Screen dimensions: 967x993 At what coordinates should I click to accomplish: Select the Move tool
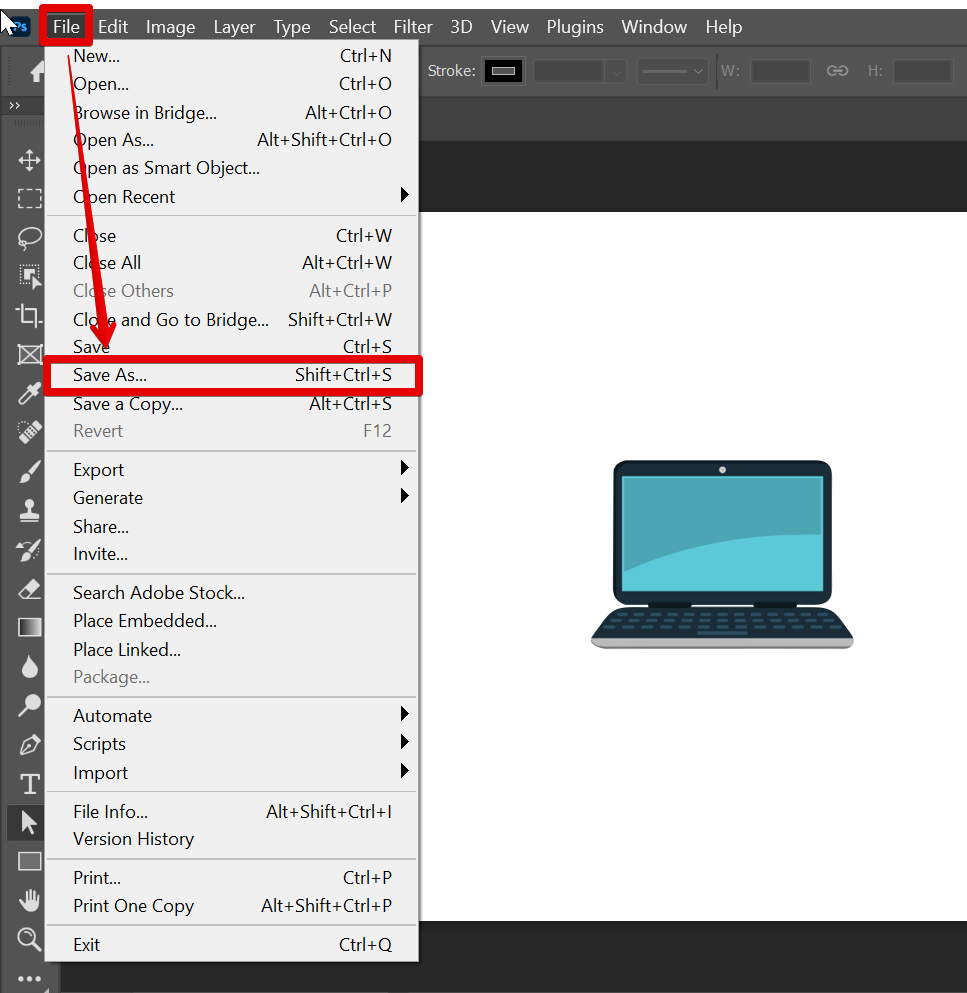[29, 160]
